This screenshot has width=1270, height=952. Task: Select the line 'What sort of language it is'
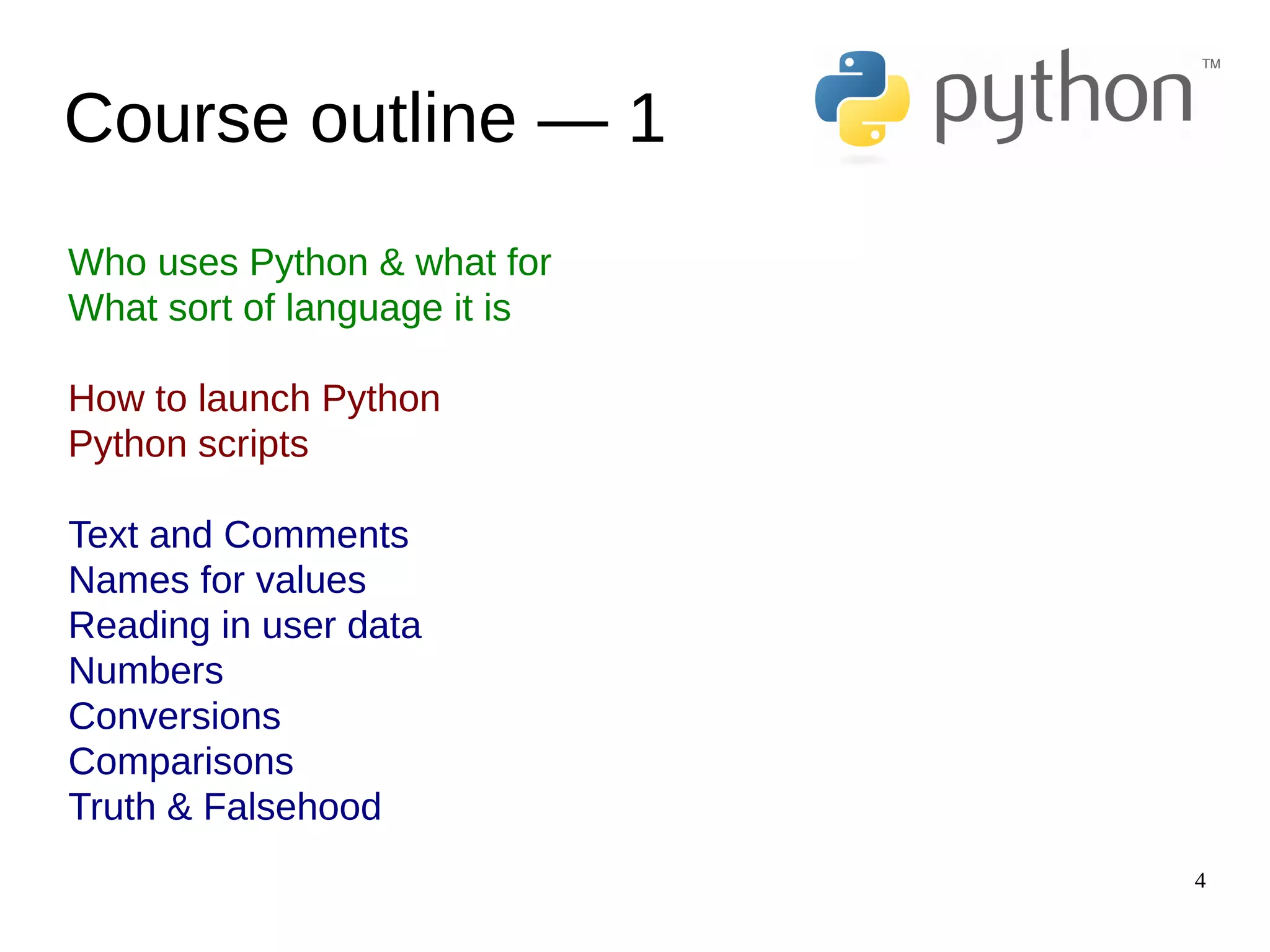290,308
